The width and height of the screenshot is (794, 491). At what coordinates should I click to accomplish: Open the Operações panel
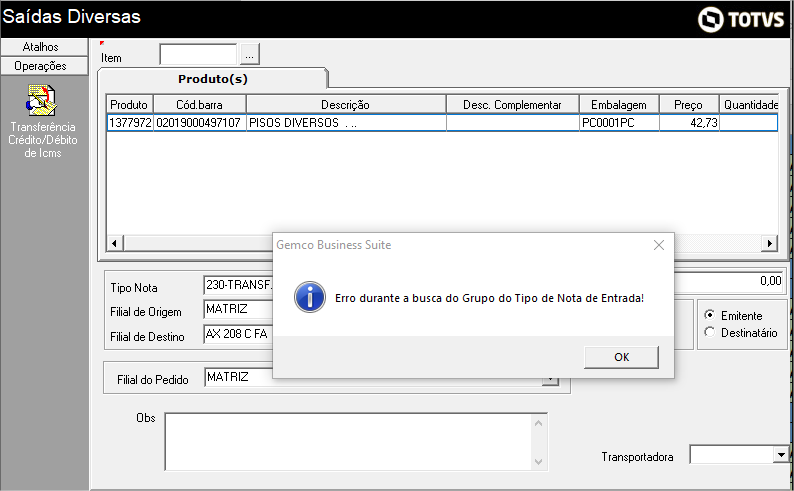click(x=44, y=66)
